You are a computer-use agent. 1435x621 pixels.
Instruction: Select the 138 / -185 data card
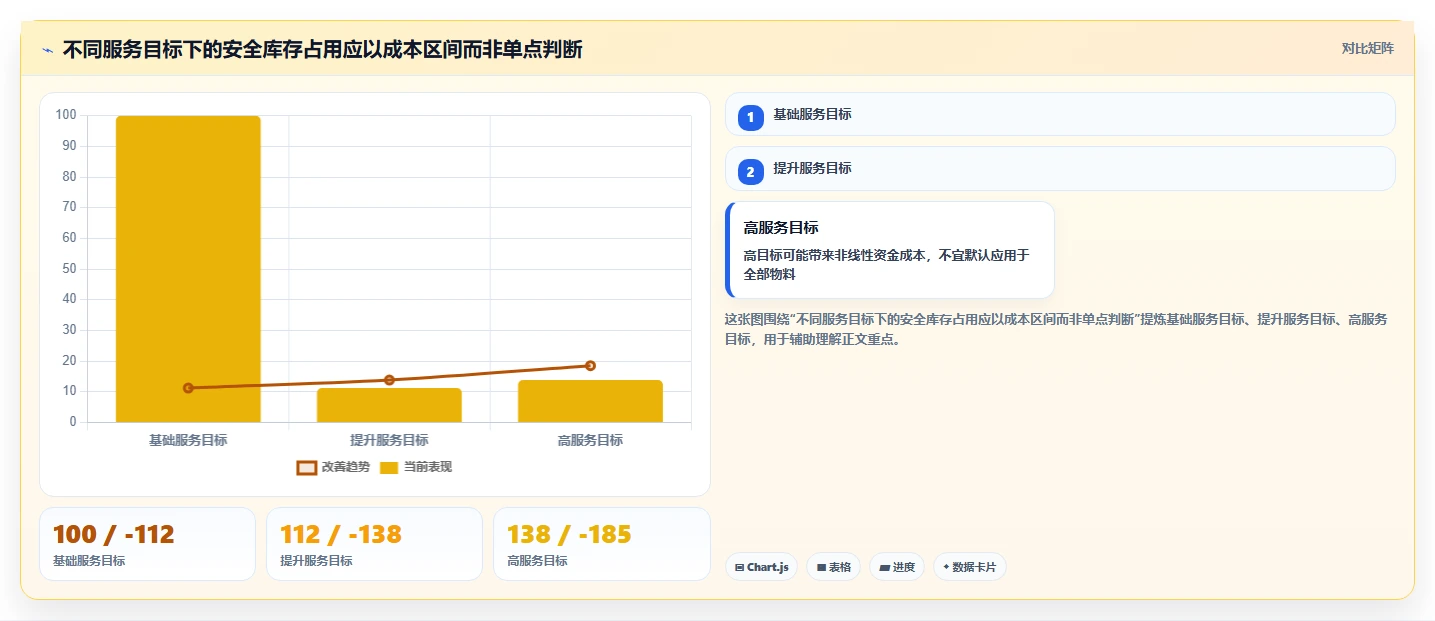click(x=601, y=544)
